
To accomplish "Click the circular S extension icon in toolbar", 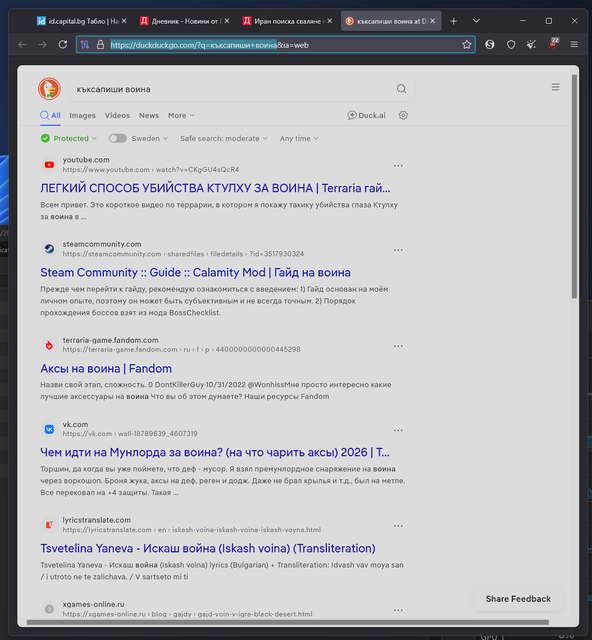I will [490, 44].
